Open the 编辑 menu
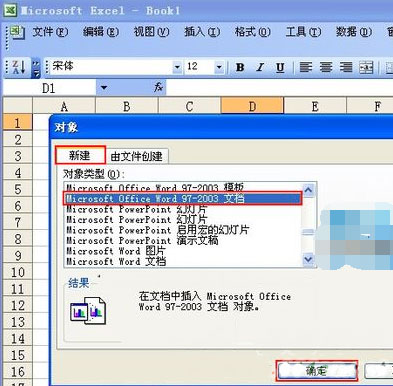Screen dimensions: 393x386 pyautogui.click(x=100, y=32)
